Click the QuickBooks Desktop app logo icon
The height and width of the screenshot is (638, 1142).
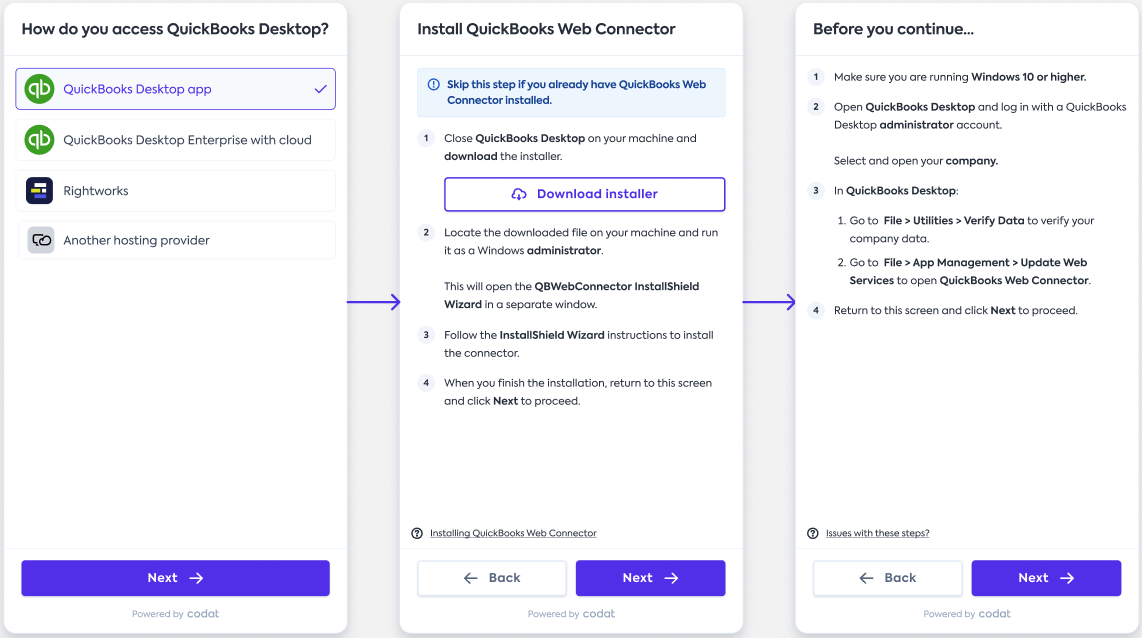tap(39, 89)
